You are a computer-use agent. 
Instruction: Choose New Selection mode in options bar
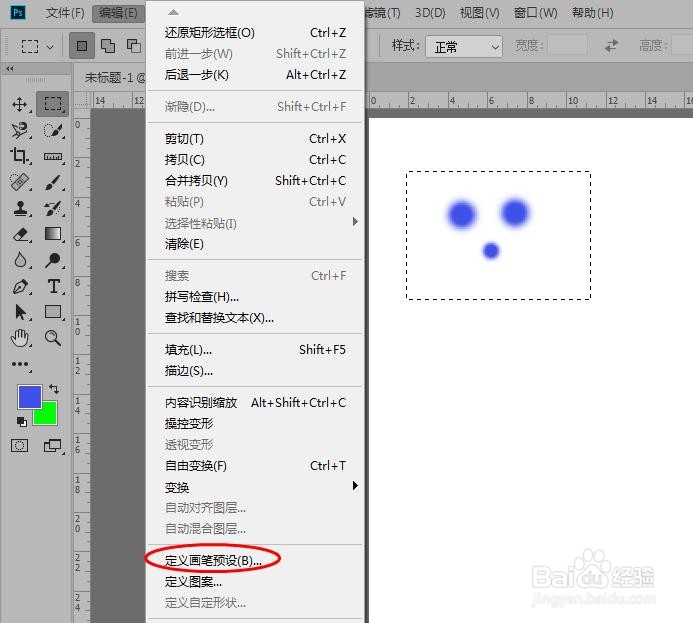click(82, 46)
